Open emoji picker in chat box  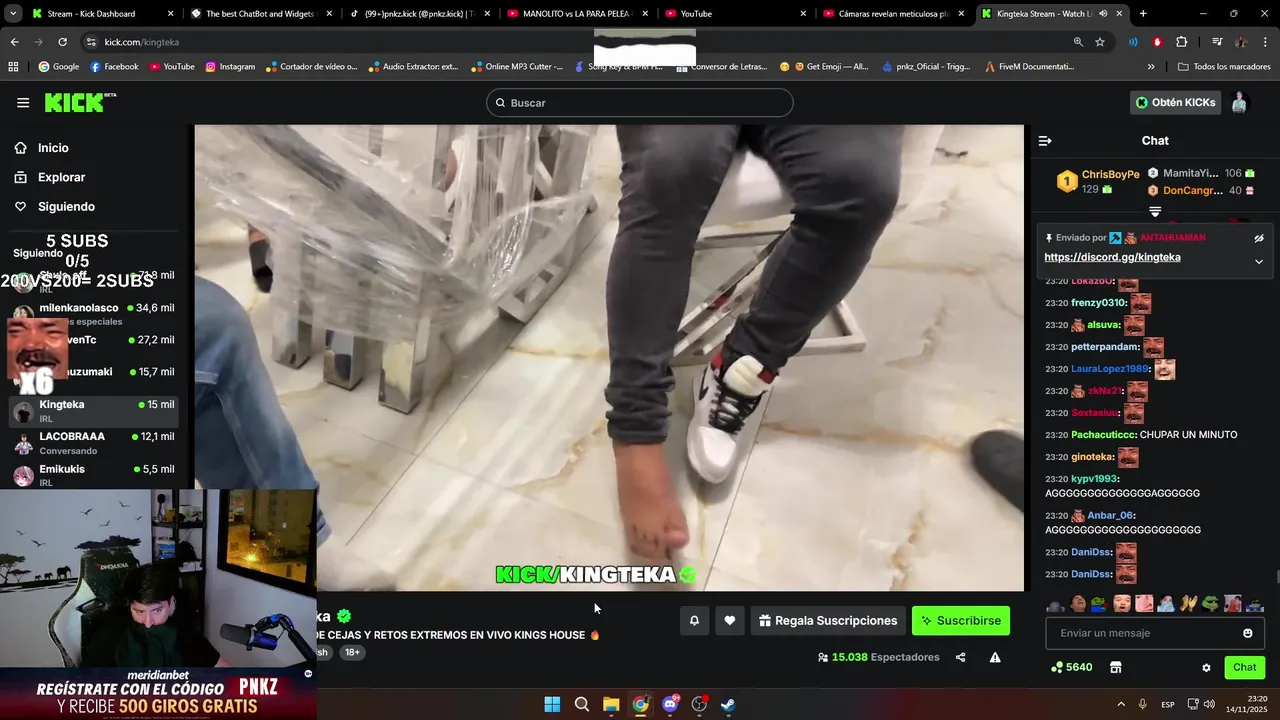coord(1247,633)
